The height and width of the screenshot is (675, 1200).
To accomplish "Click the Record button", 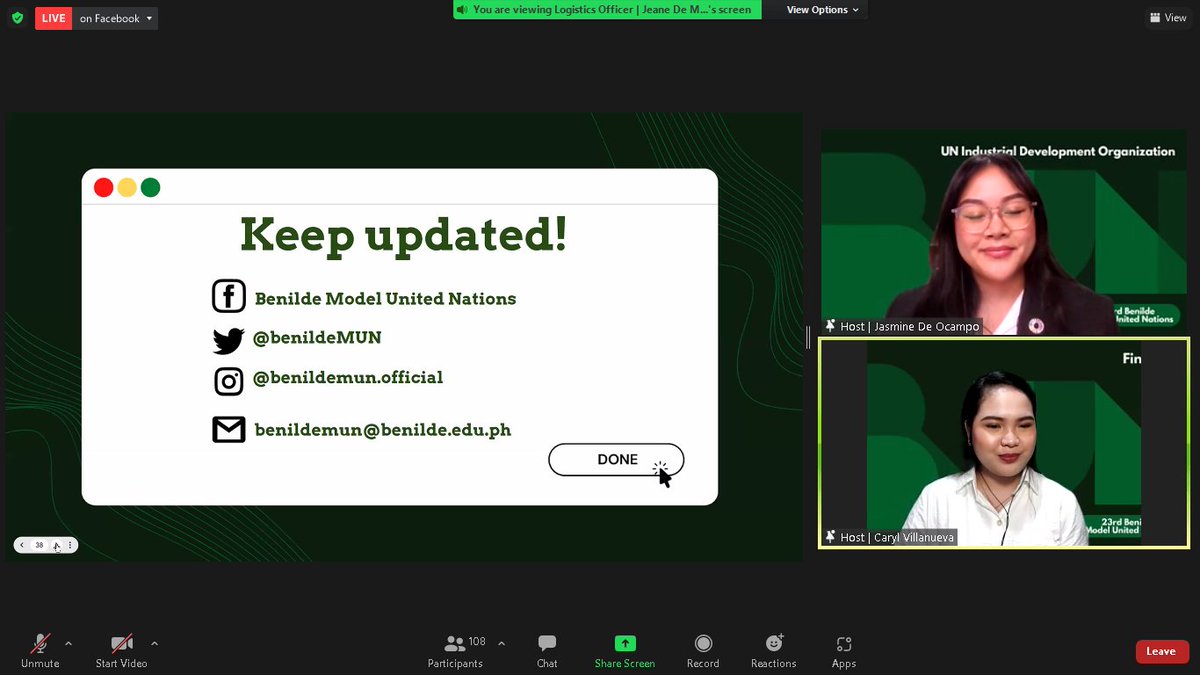I will coord(703,651).
